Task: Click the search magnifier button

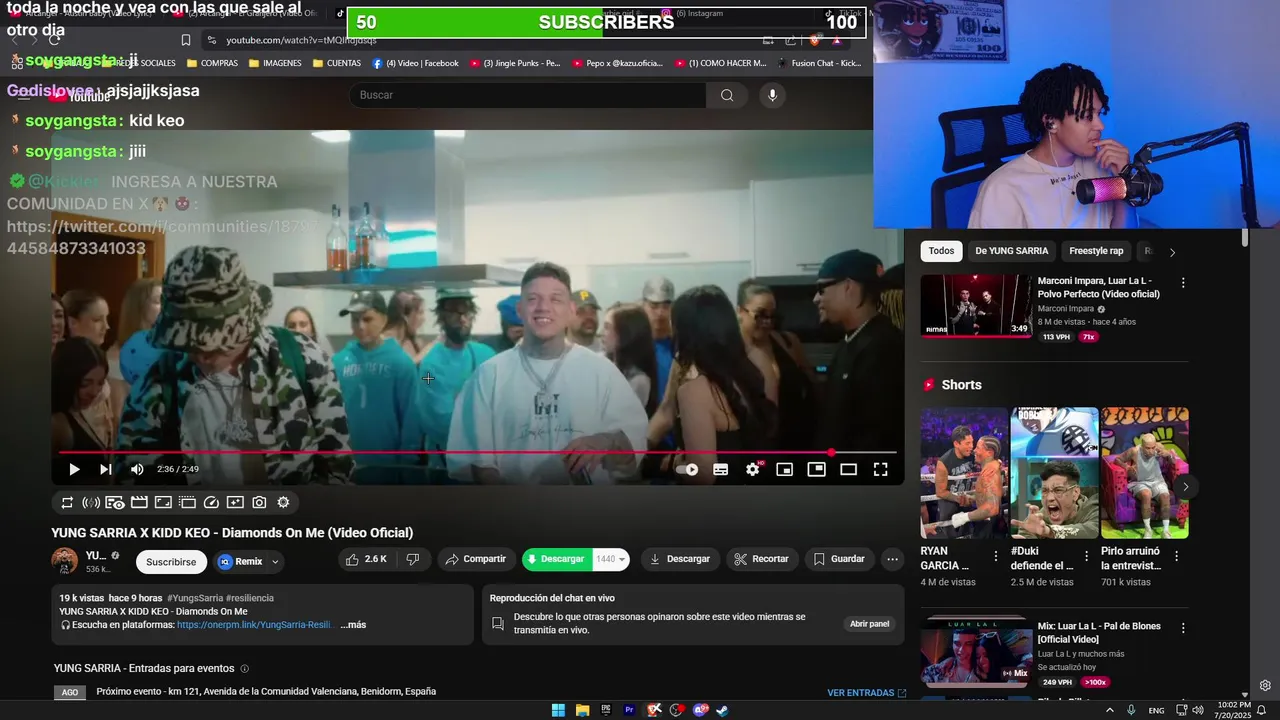Action: point(727,95)
